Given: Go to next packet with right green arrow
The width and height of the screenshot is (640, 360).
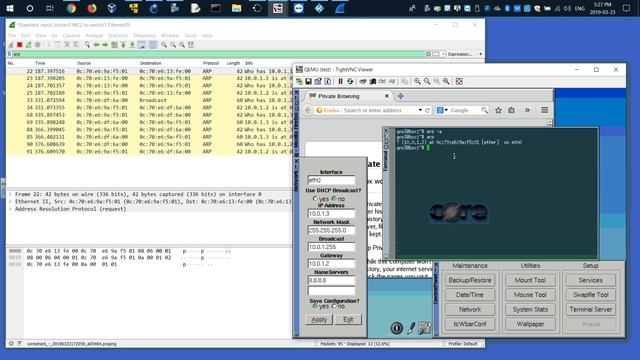Looking at the screenshot, I should click(x=105, y=45).
